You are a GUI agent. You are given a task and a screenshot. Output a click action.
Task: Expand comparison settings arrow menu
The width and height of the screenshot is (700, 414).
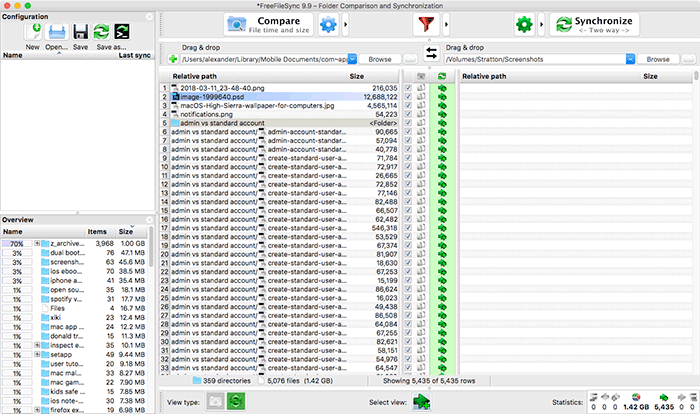345,24
